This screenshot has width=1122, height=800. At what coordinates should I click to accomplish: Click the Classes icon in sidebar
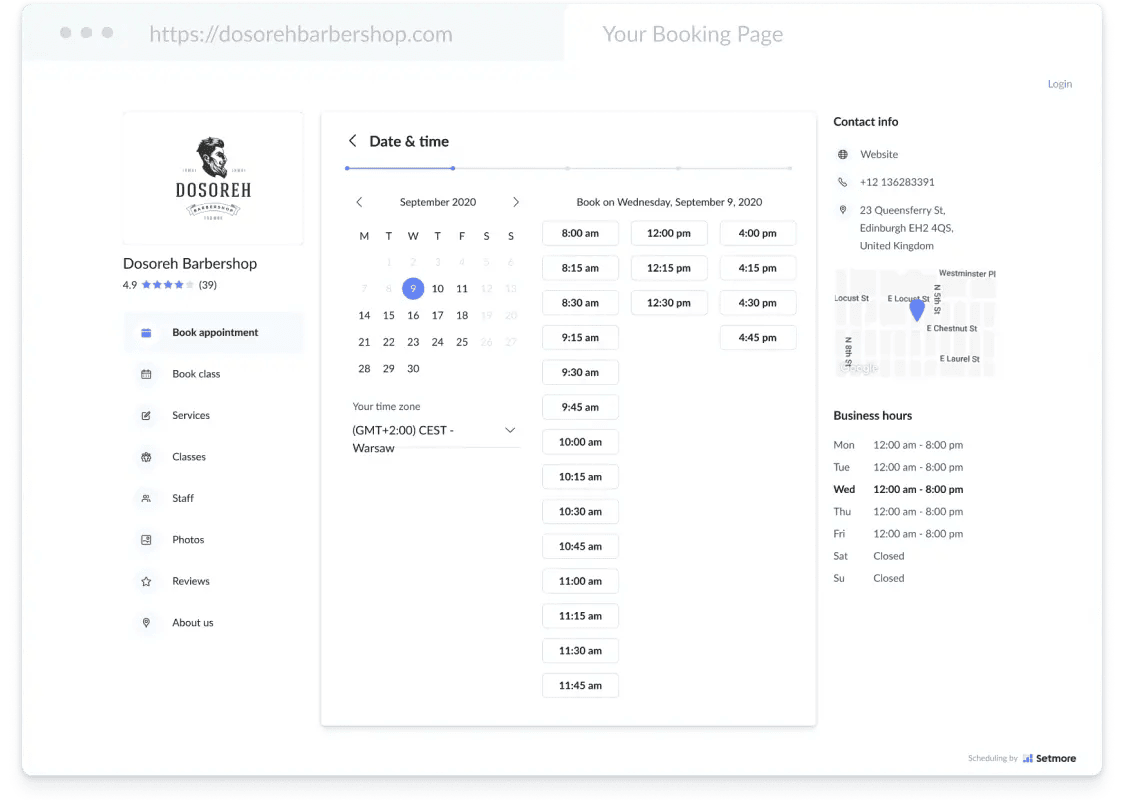(x=146, y=457)
